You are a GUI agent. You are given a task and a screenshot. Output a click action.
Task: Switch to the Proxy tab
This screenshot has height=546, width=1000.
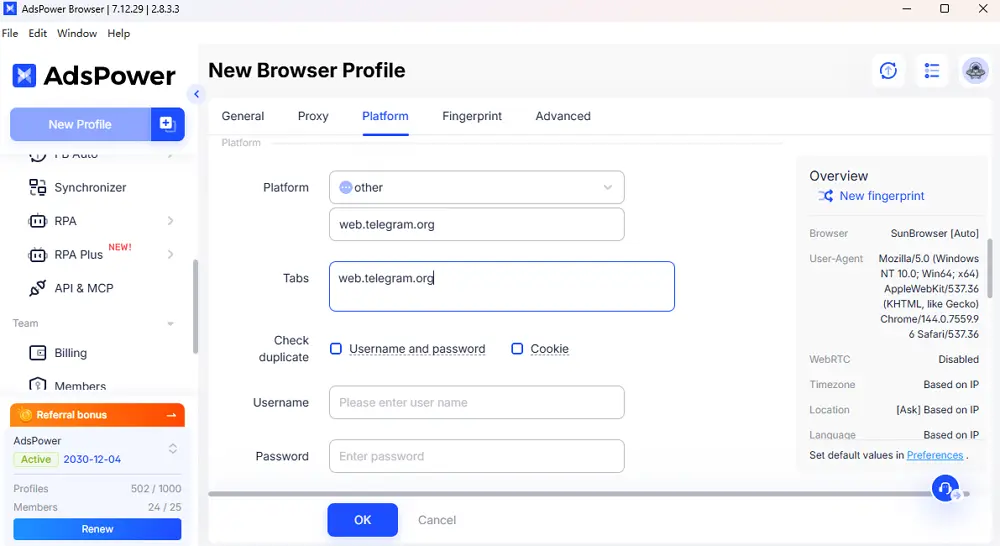point(313,116)
